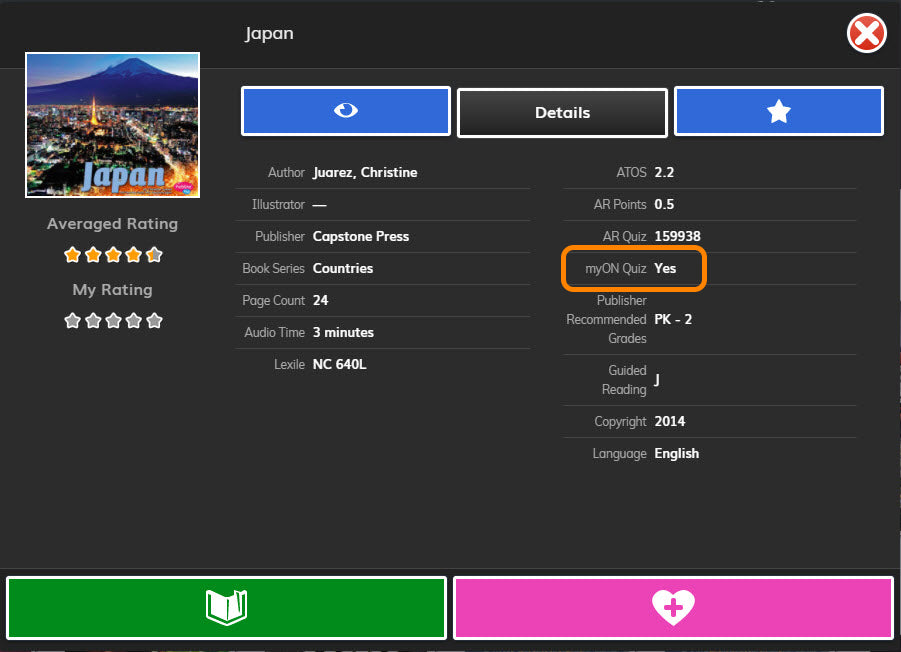Open the book with green read button
This screenshot has width=901, height=652.
(226, 607)
